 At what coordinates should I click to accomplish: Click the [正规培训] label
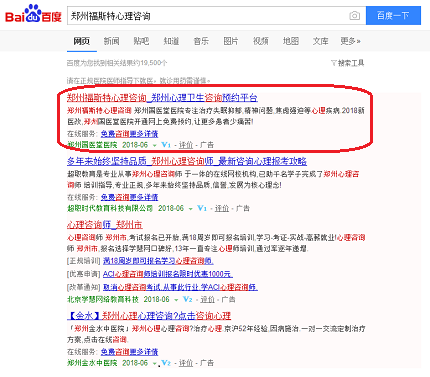tap(84, 261)
